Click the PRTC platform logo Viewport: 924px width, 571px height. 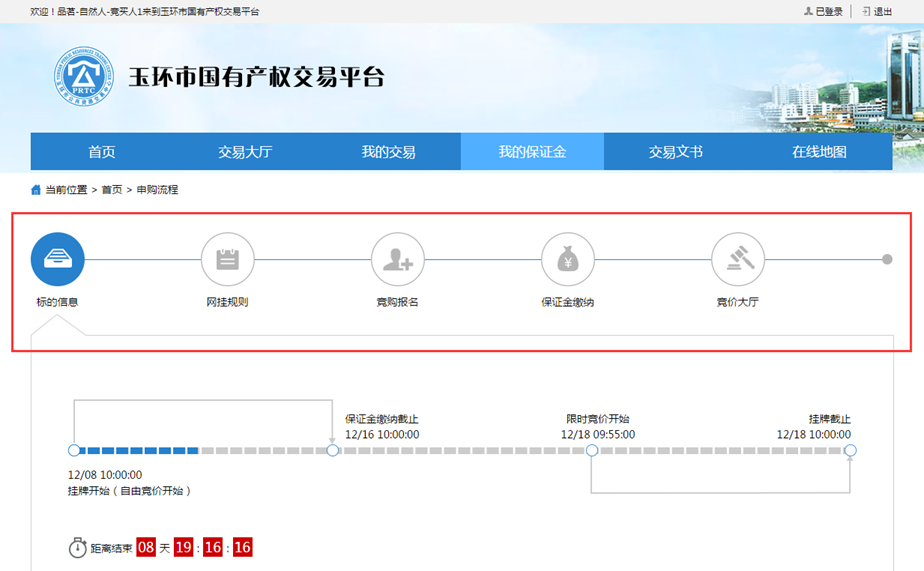pos(84,78)
